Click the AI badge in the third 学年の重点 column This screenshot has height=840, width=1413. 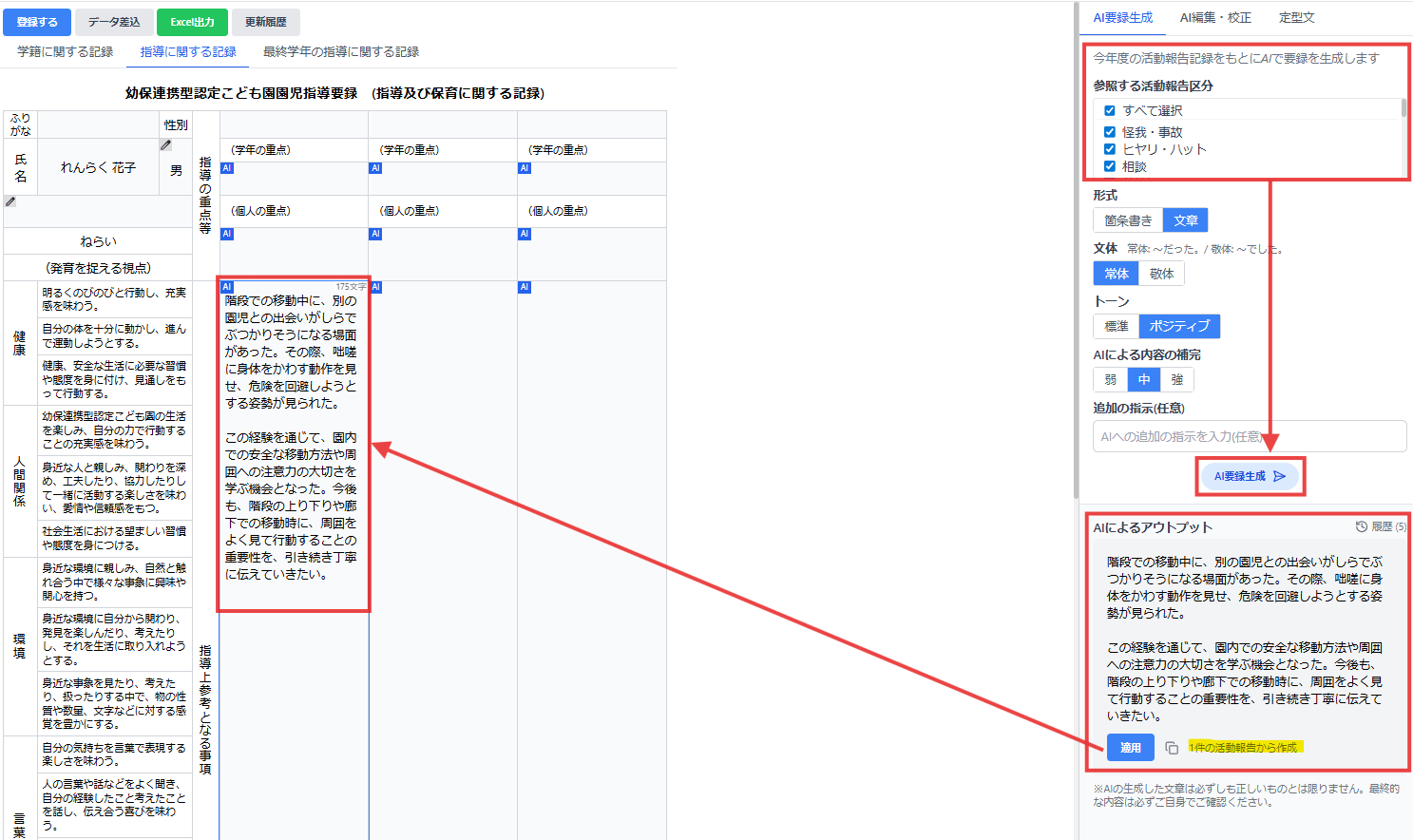[524, 166]
